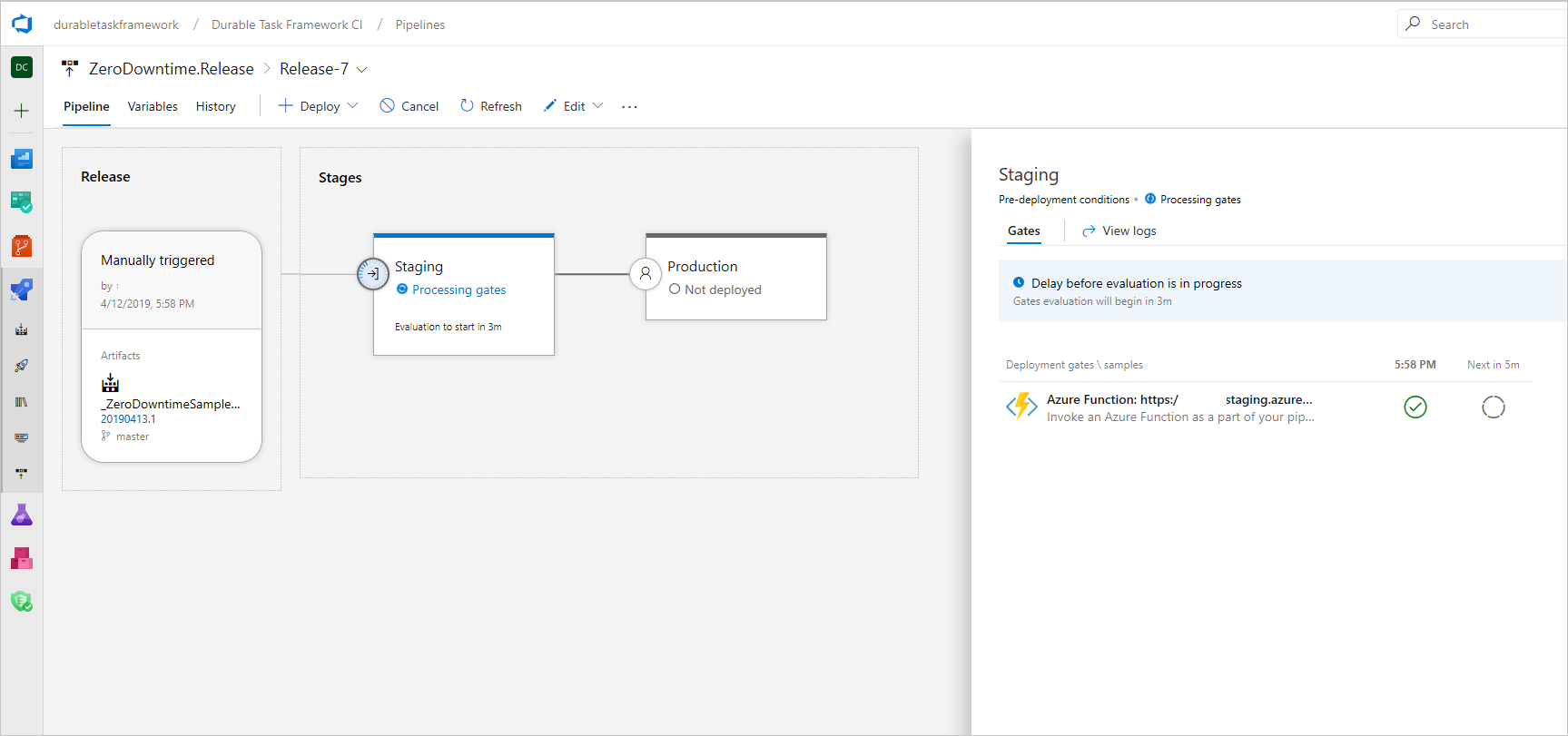
Task: Click Staging pre-deployment conditions clock icon
Action: tap(372, 273)
